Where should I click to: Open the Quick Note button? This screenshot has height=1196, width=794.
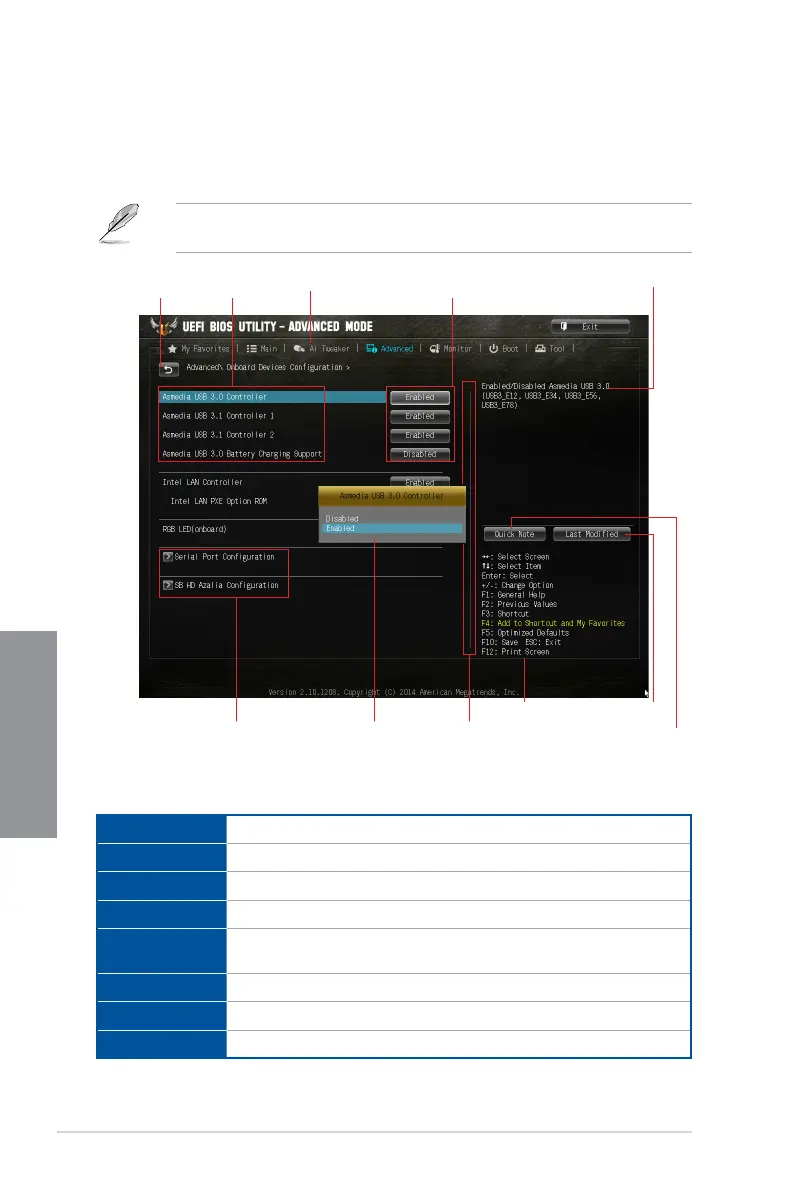(x=514, y=534)
